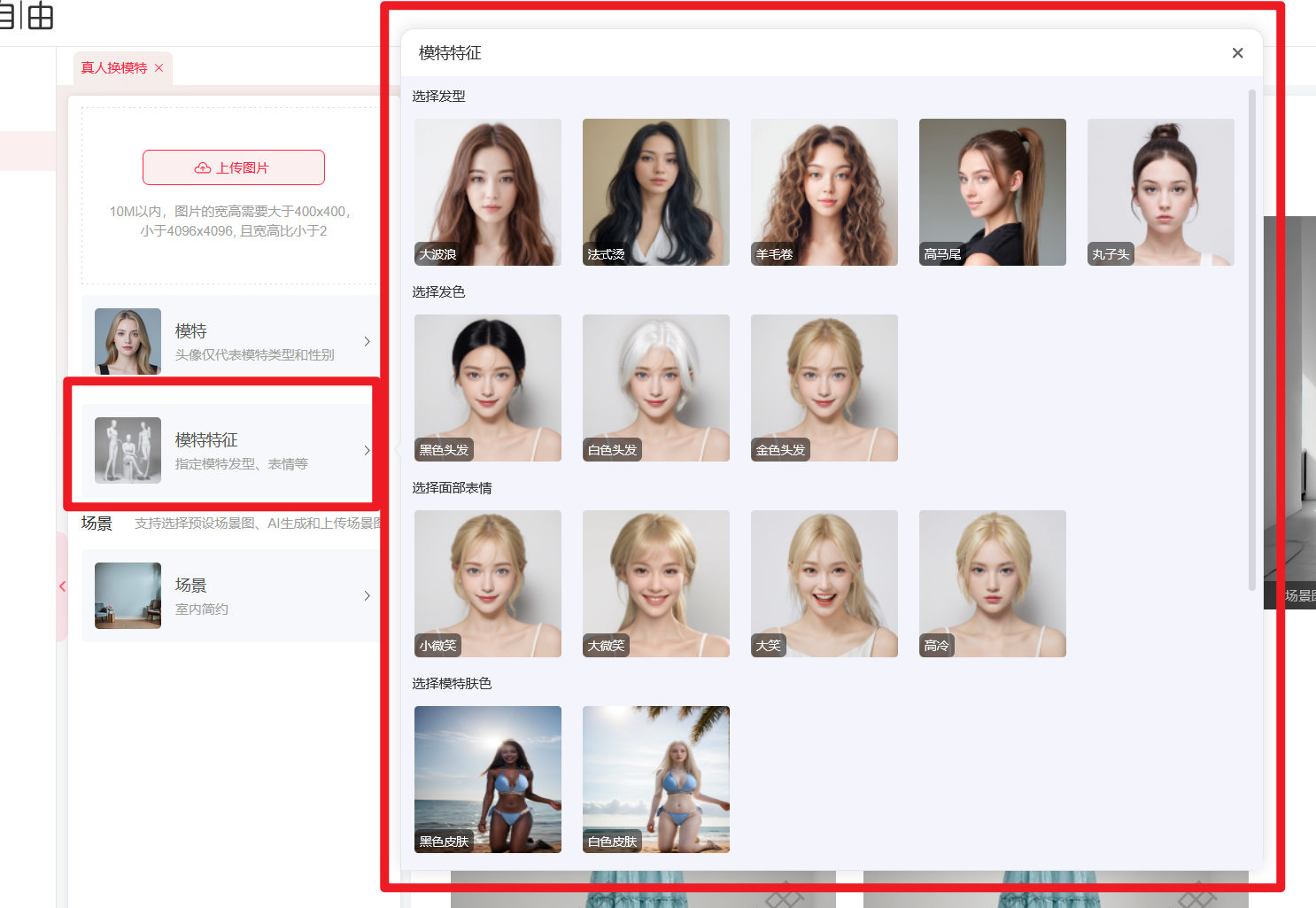Click the 选择发型 section heading
The width and height of the screenshot is (1316, 908).
pyautogui.click(x=438, y=96)
